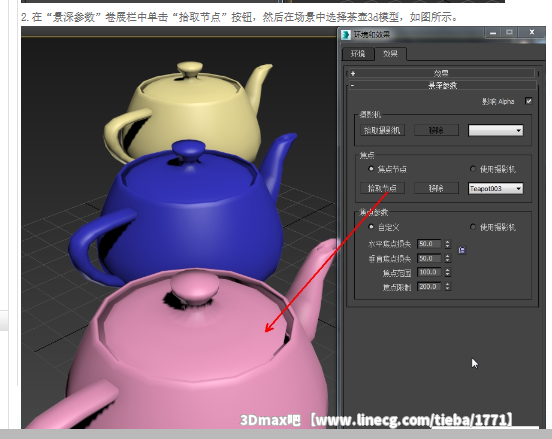The width and height of the screenshot is (552, 439).
Task: Select the 焦点节点 radio button
Action: point(370,169)
